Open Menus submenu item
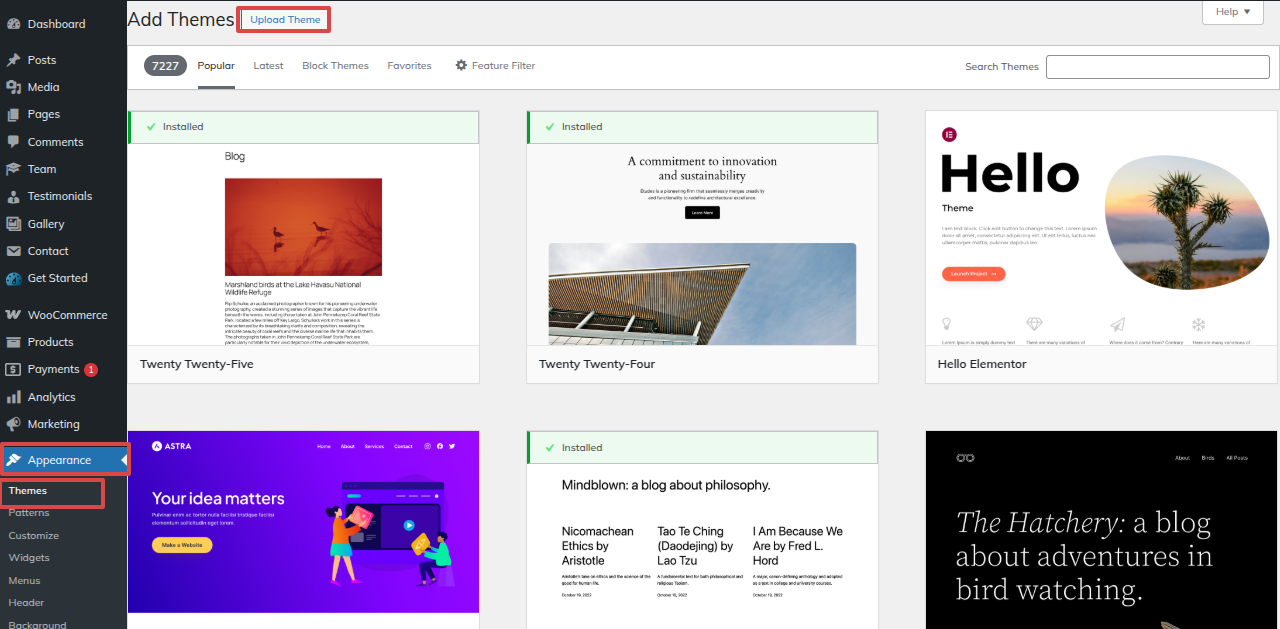This screenshot has width=1280, height=629. (25, 581)
